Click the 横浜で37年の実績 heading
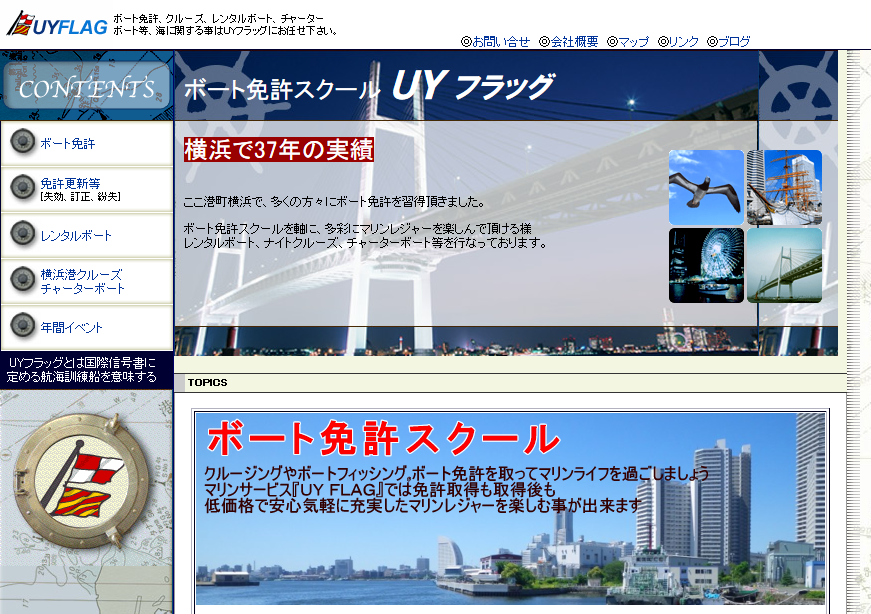Screen dimensions: 871x614 279,150
